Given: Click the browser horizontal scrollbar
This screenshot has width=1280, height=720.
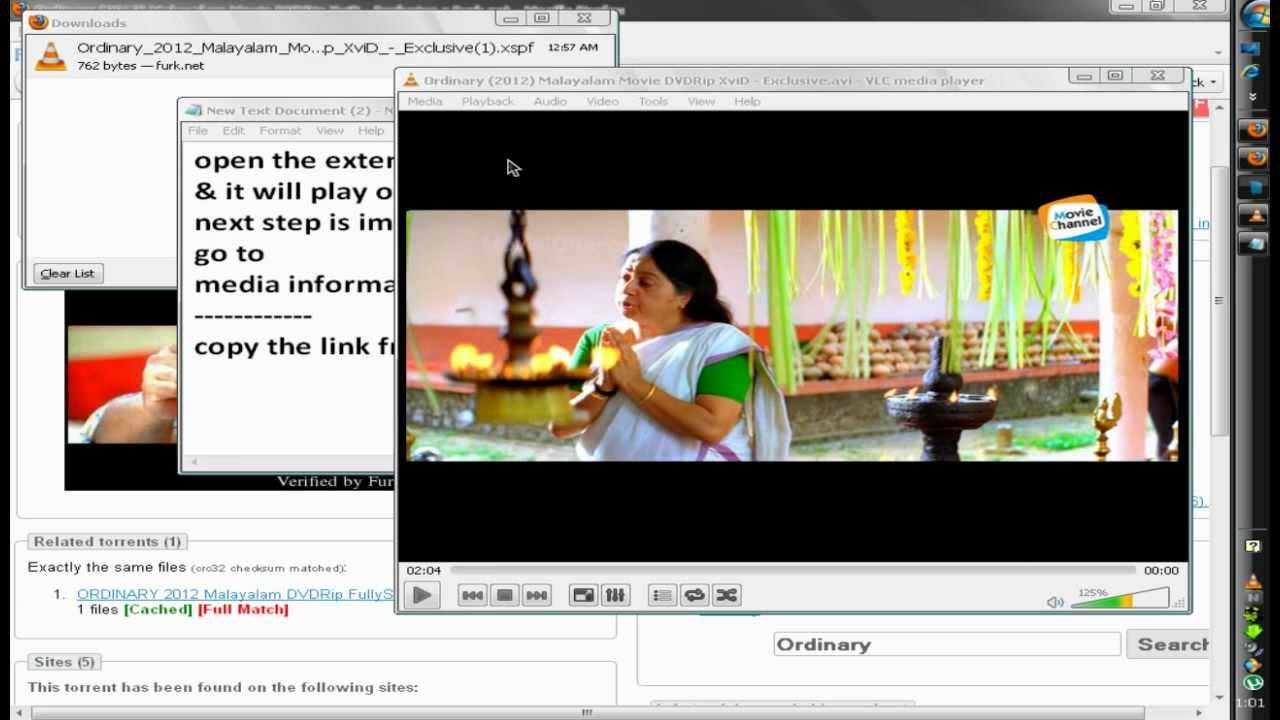Looking at the screenshot, I should (588, 712).
